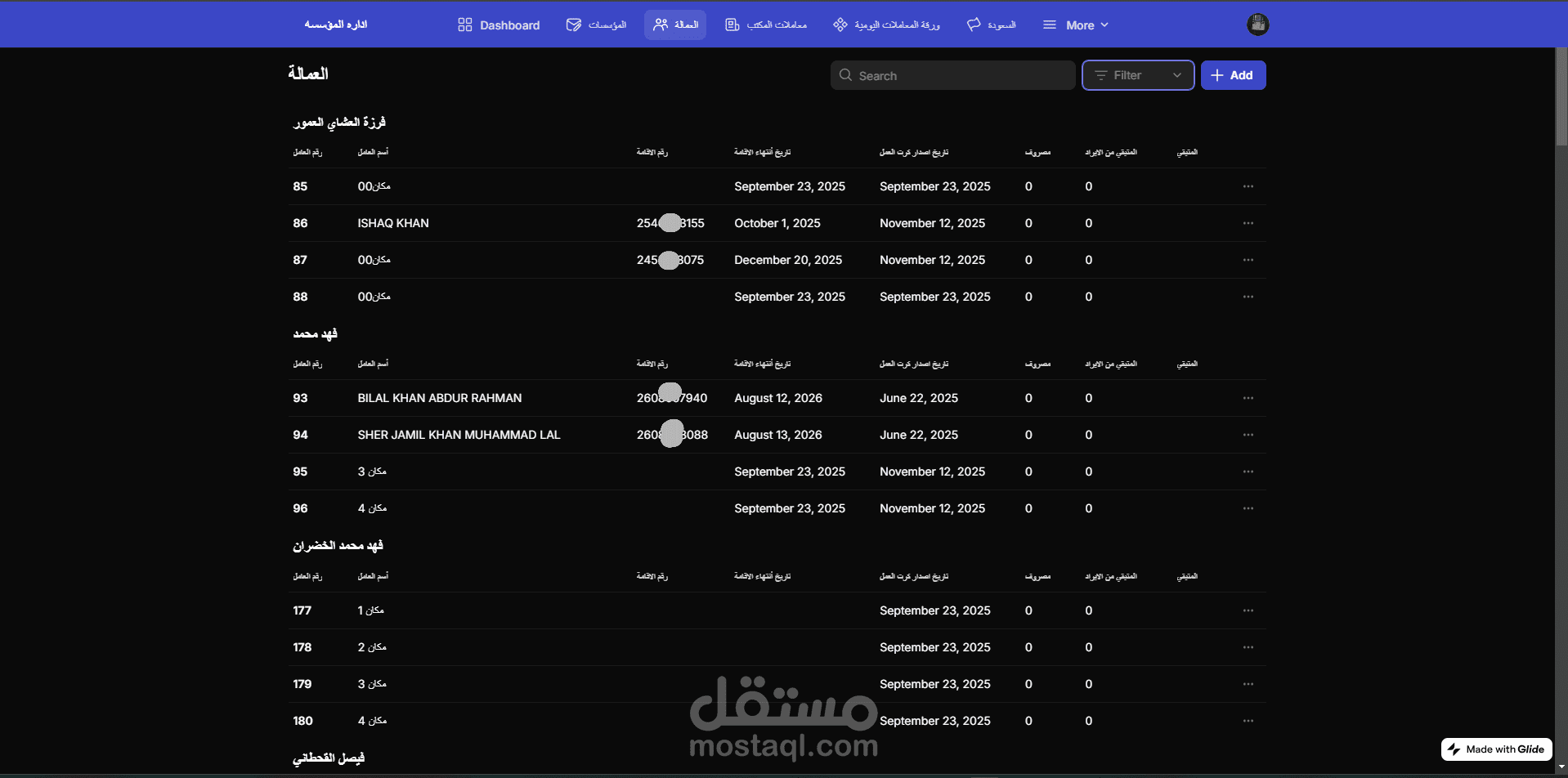Click the العمالة page title

(308, 74)
